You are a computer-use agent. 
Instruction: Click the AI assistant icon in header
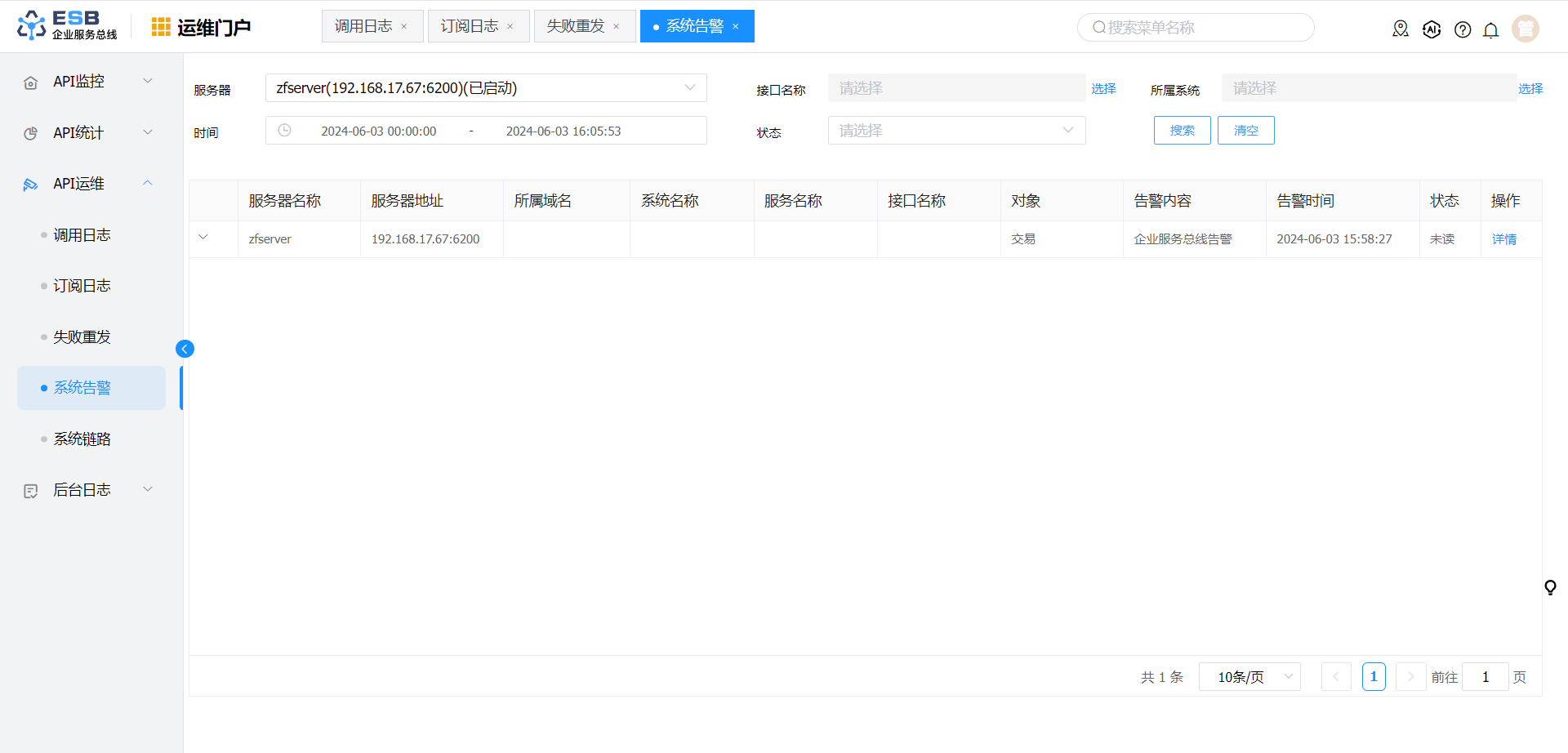pyautogui.click(x=1432, y=29)
